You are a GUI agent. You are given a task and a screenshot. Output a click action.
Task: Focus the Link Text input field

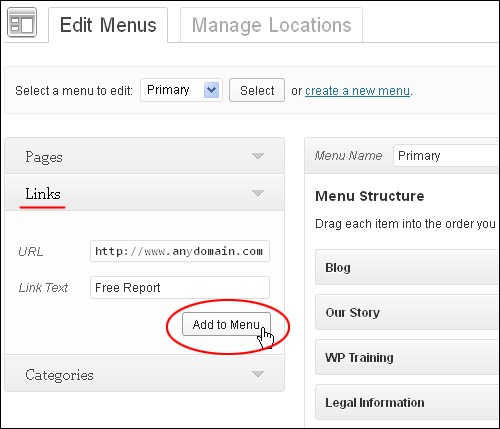click(180, 287)
